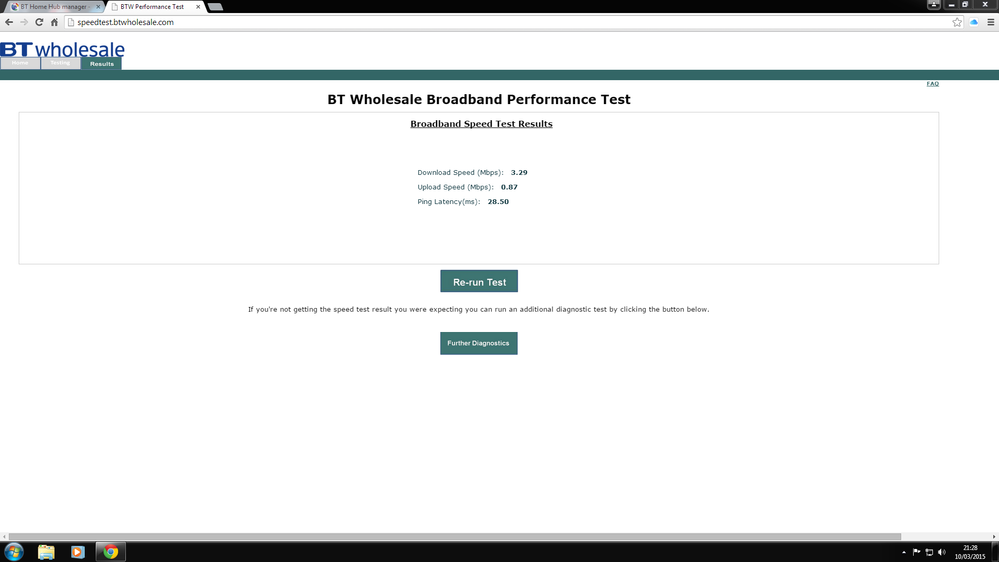Image resolution: width=999 pixels, height=562 pixels.
Task: Open the volume speaker icon
Action: (942, 552)
